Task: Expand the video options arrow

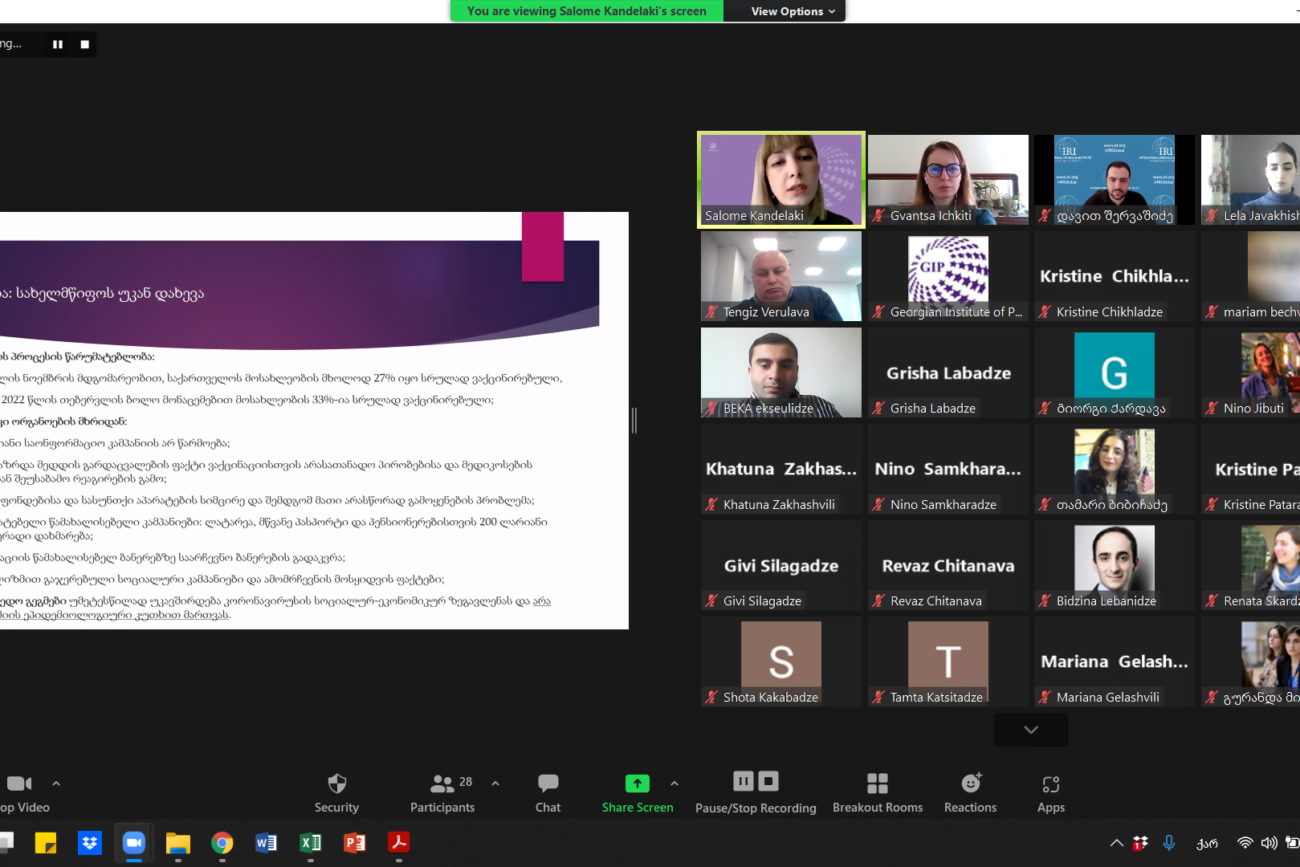Action: [56, 784]
